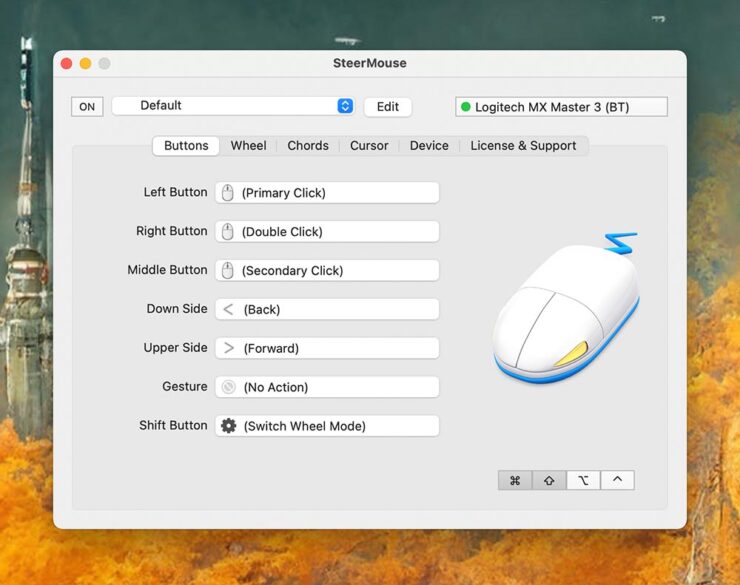
Task: Open the Cursor tab
Action: pyautogui.click(x=369, y=146)
